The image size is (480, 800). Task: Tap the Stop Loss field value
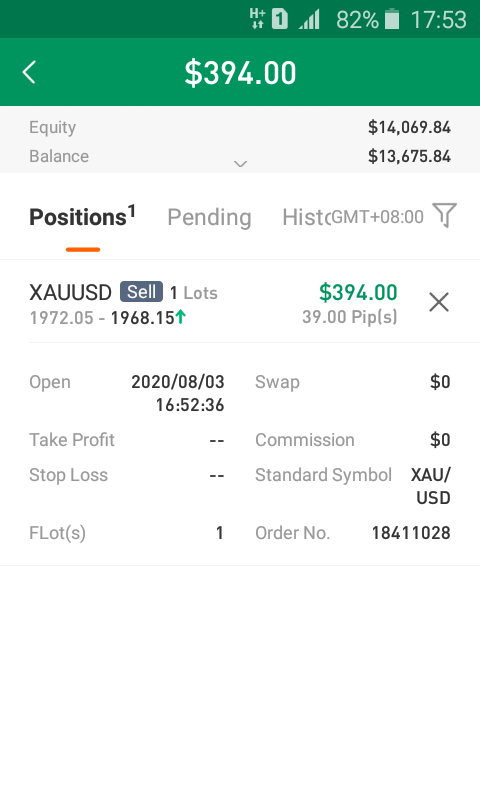(x=217, y=475)
